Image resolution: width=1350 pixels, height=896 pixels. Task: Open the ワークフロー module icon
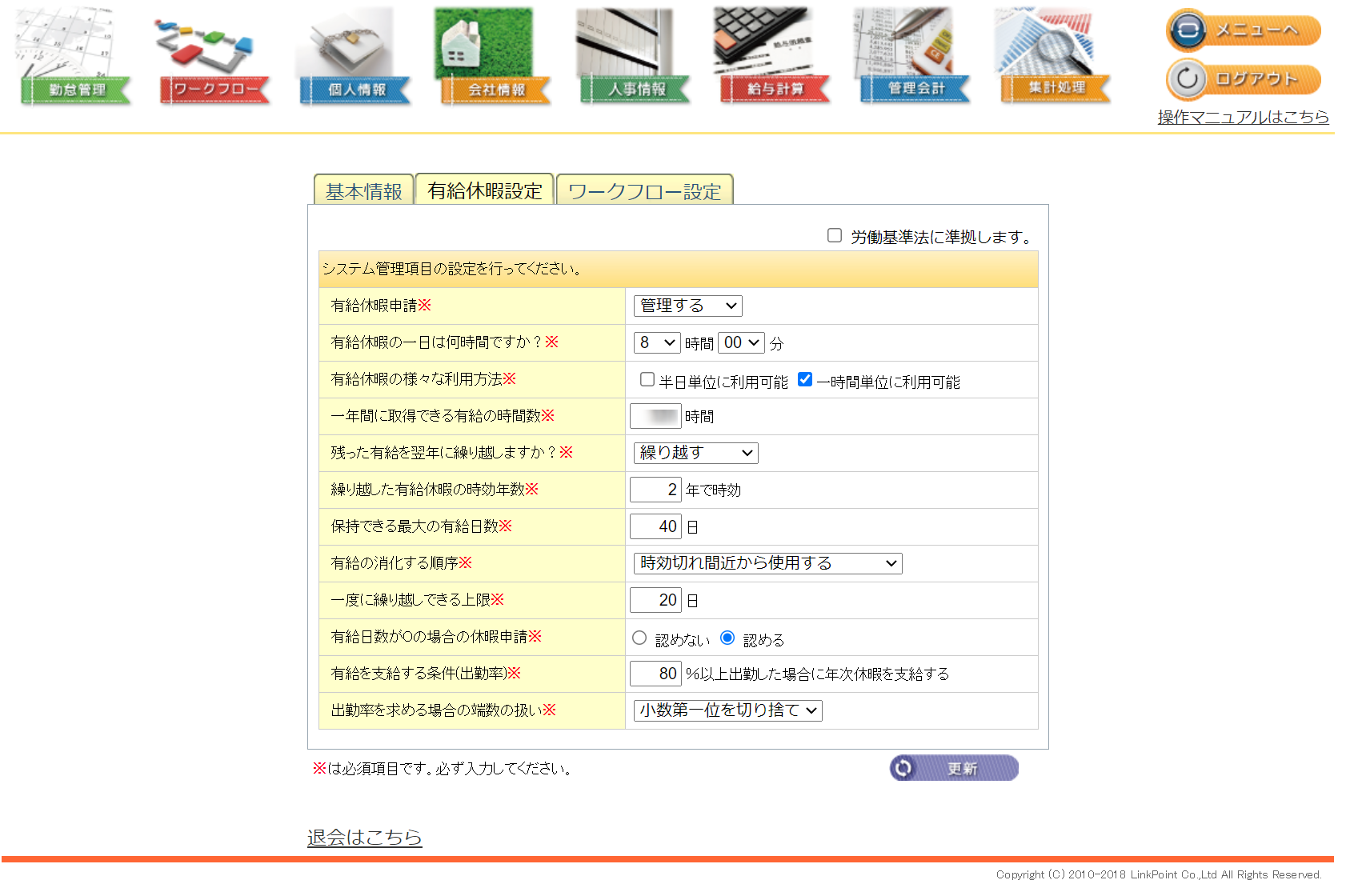pyautogui.click(x=214, y=58)
